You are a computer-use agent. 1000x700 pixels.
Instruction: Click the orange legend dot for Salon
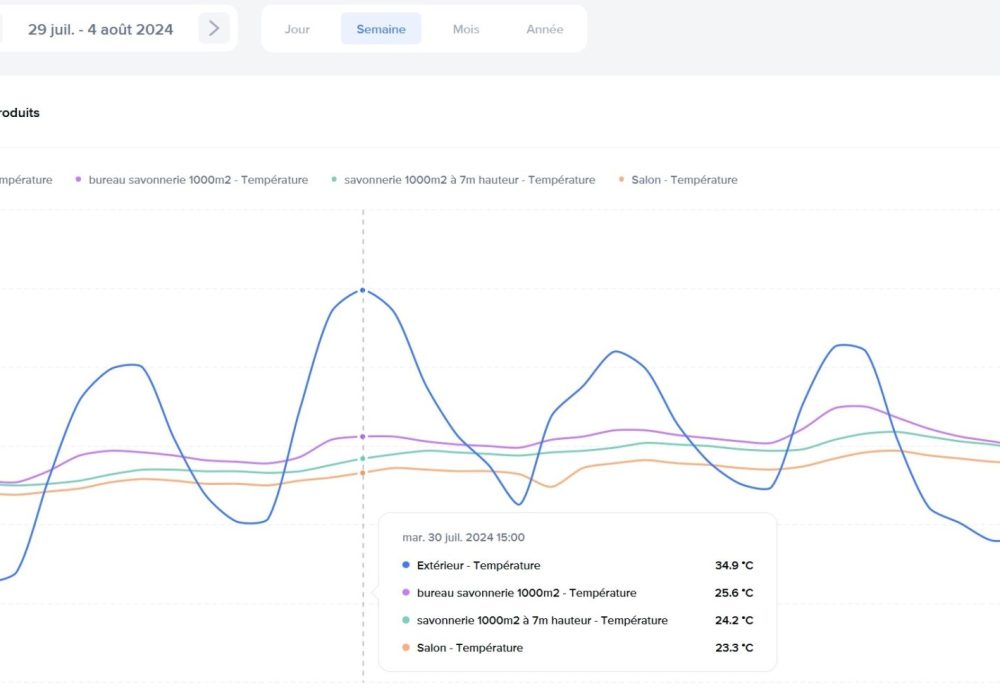tap(621, 180)
